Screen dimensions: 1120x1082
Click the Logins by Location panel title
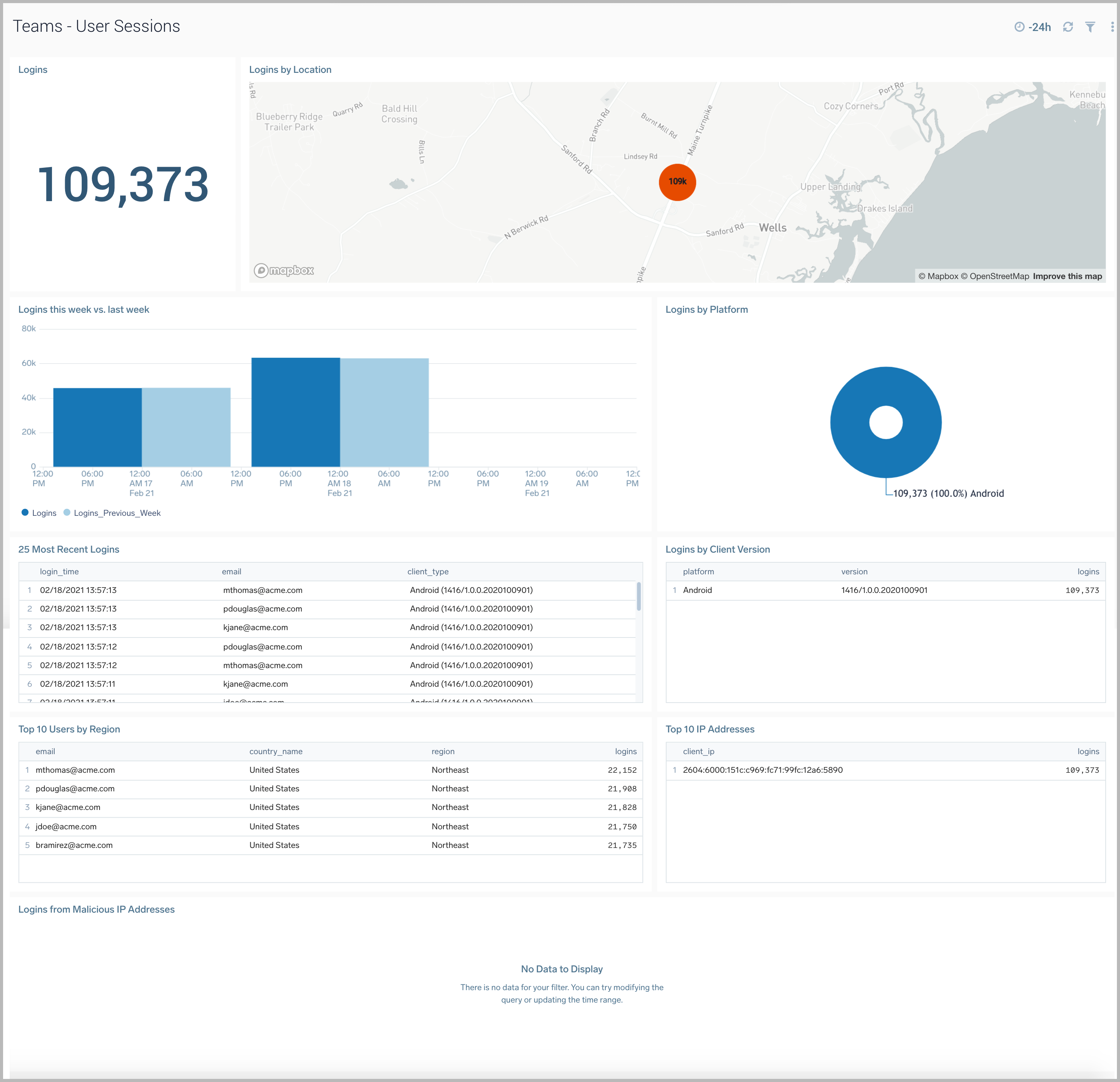tap(290, 70)
